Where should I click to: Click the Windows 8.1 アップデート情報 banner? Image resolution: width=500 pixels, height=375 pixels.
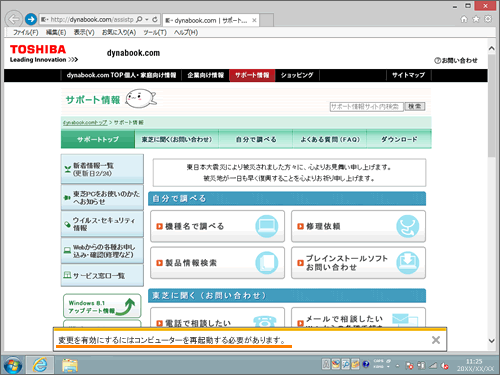(102, 306)
